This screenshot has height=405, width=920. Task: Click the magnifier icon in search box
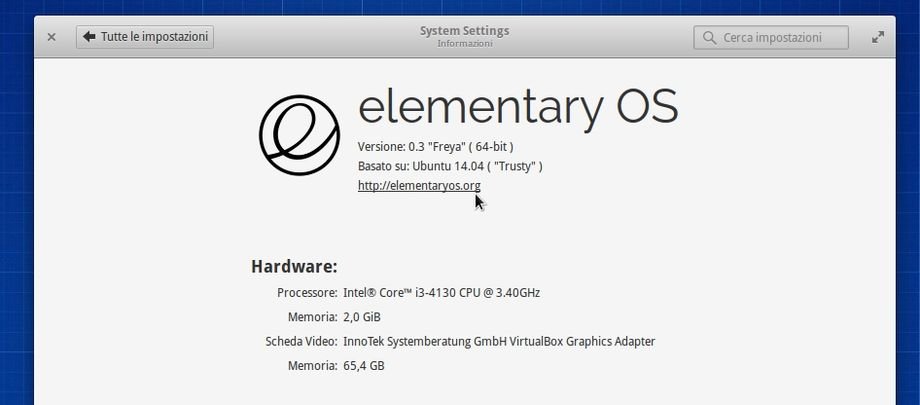[709, 38]
